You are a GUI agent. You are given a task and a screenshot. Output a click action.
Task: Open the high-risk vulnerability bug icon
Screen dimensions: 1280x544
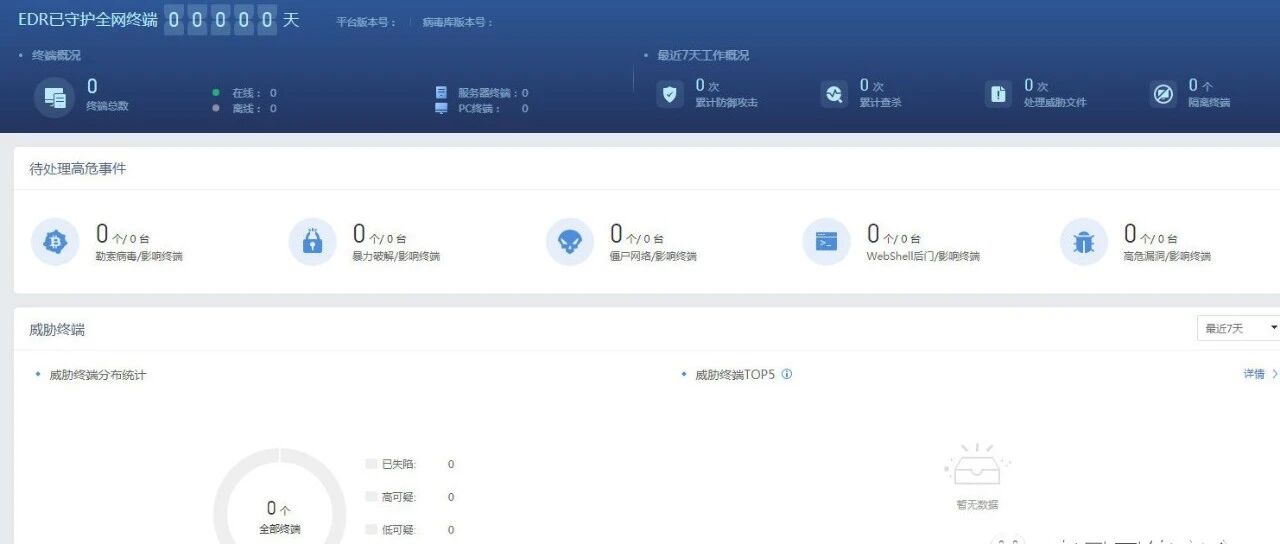(x=1084, y=242)
